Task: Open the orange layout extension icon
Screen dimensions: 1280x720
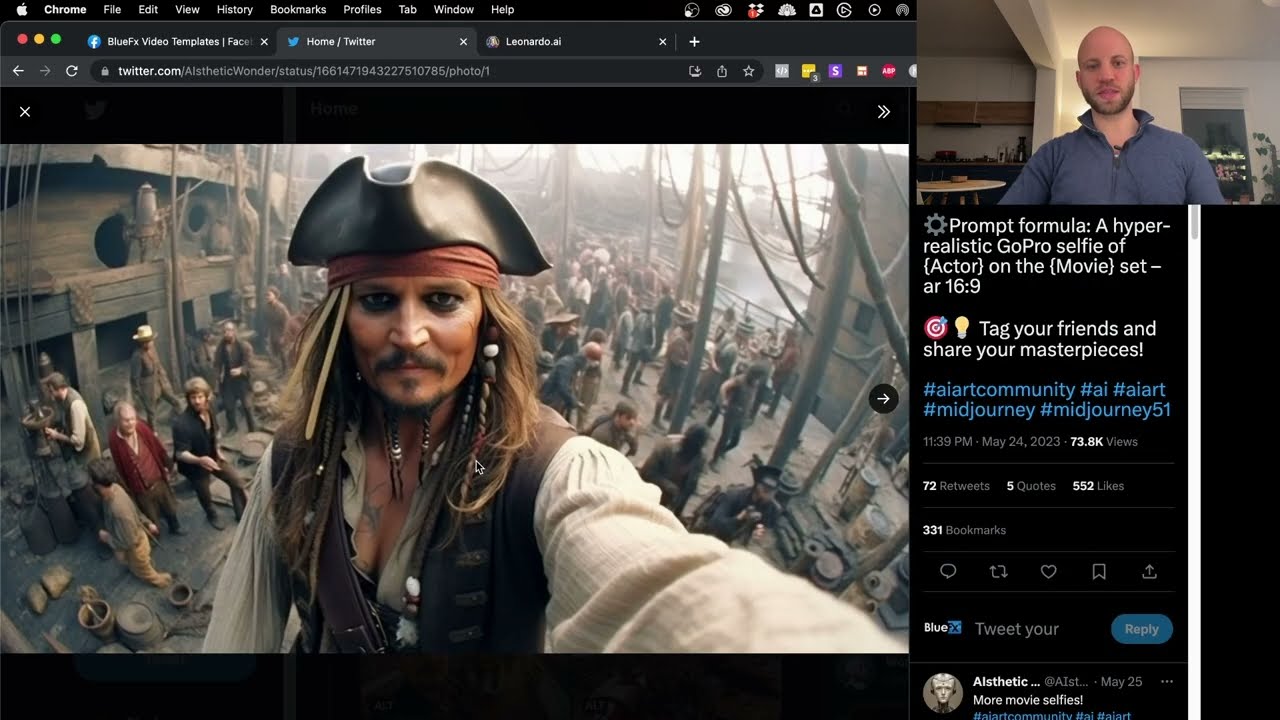Action: tap(861, 71)
